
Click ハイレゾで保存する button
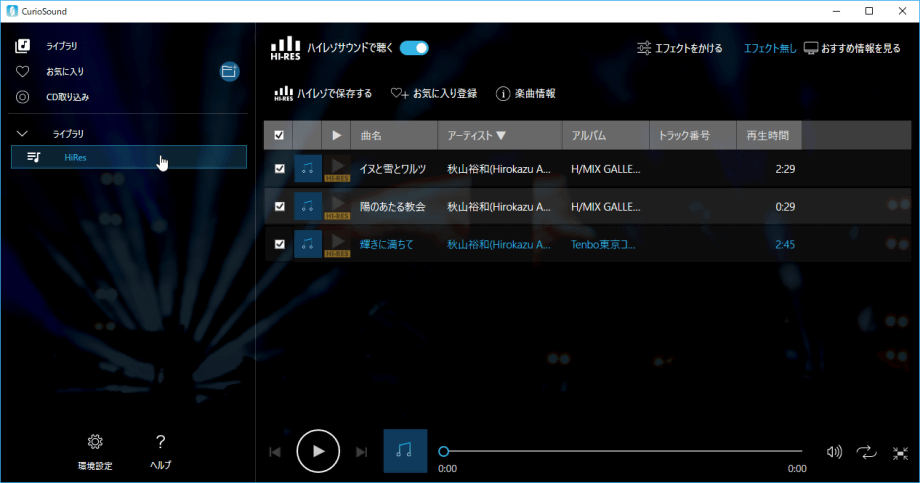(323, 93)
